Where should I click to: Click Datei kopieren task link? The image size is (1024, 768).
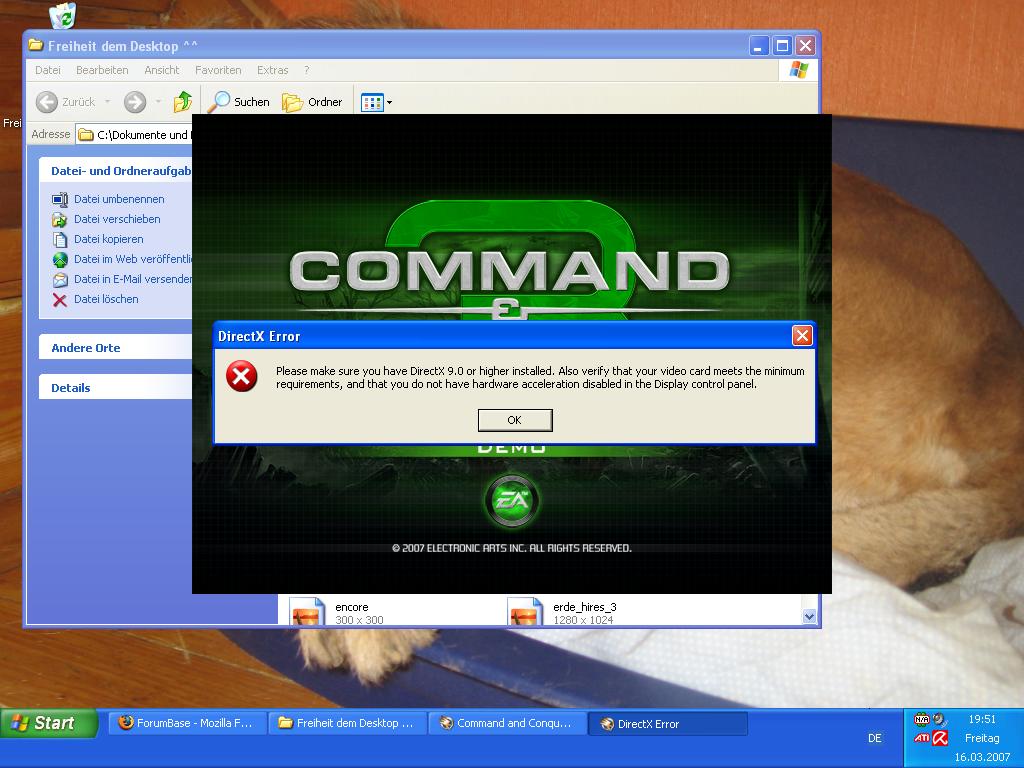pyautogui.click(x=108, y=239)
